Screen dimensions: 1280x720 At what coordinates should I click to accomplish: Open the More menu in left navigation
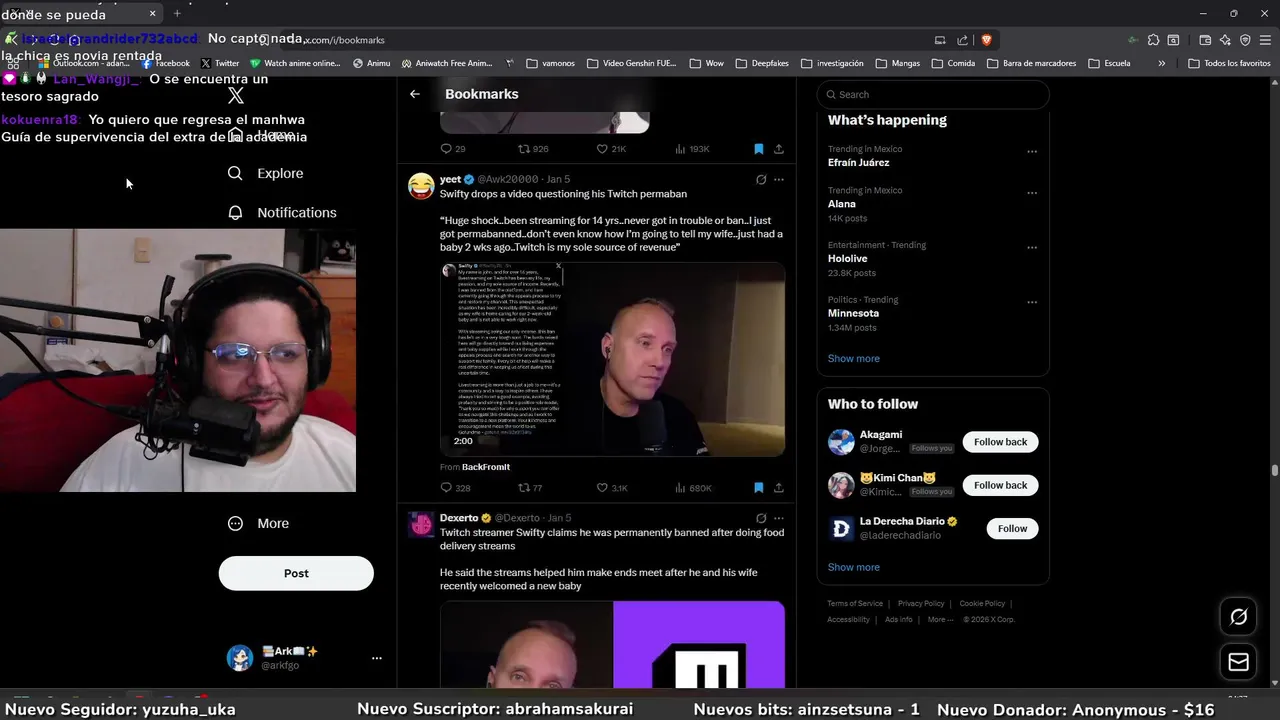tap(258, 523)
